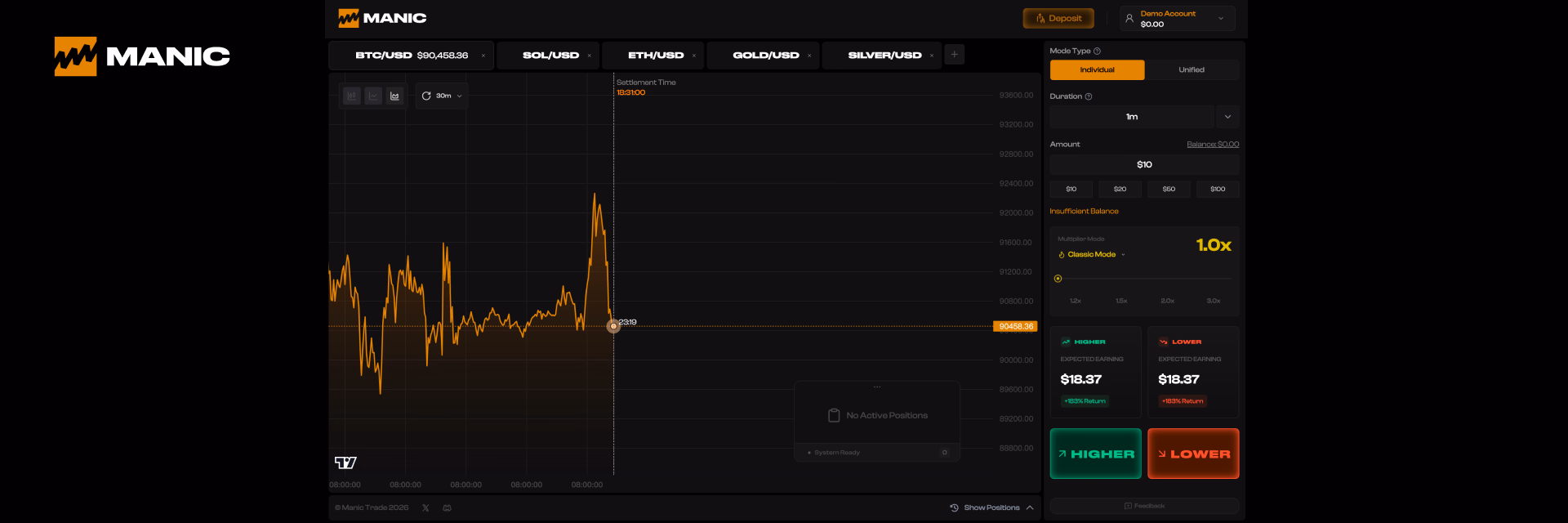Open the GOLD/USD tab
Screen dimensions: 1568x523
point(765,56)
